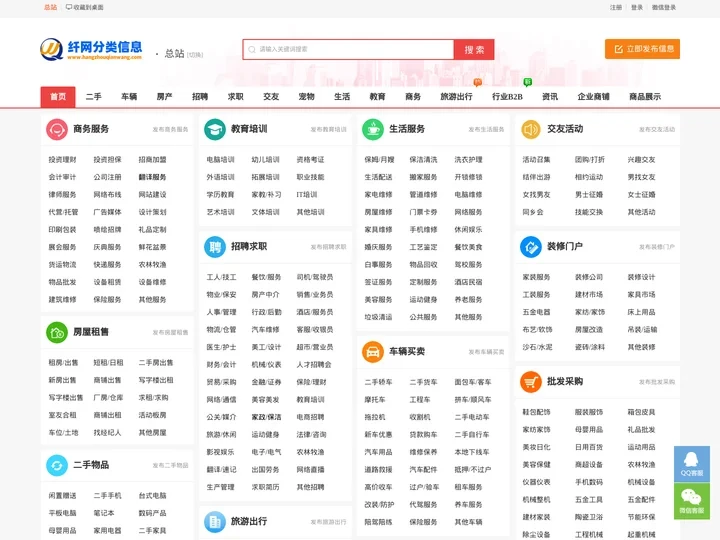
Task: Click the 商务服务 category icon
Action: 57,129
